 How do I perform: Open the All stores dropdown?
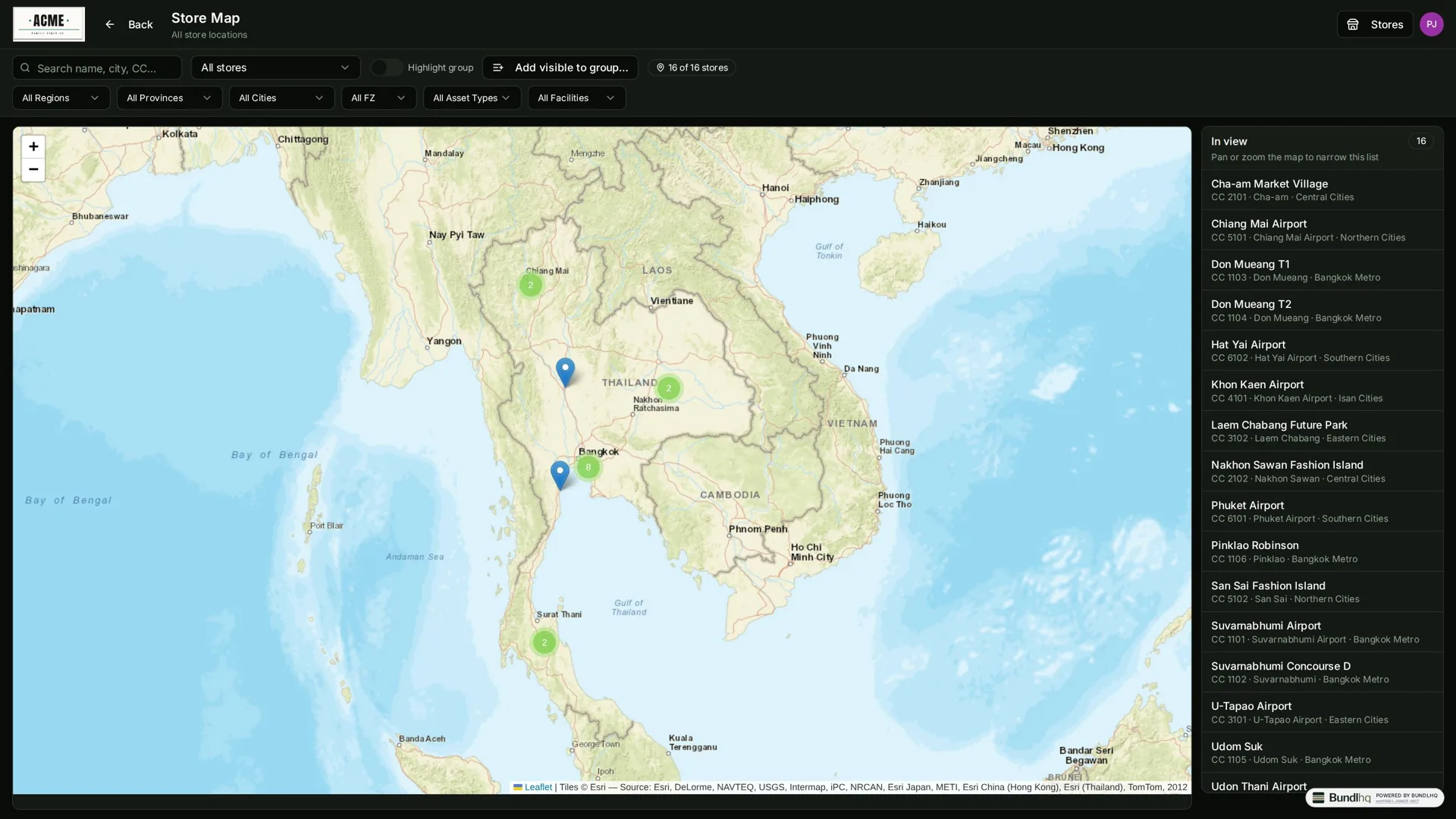pos(275,67)
